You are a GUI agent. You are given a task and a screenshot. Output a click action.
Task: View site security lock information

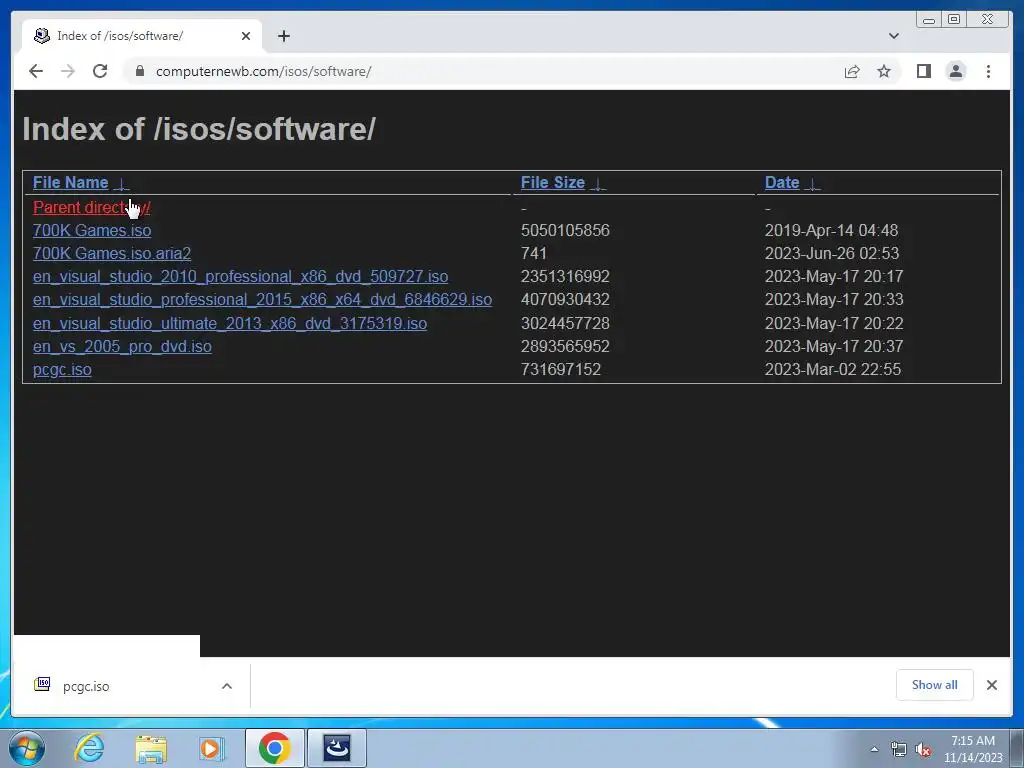(x=139, y=71)
